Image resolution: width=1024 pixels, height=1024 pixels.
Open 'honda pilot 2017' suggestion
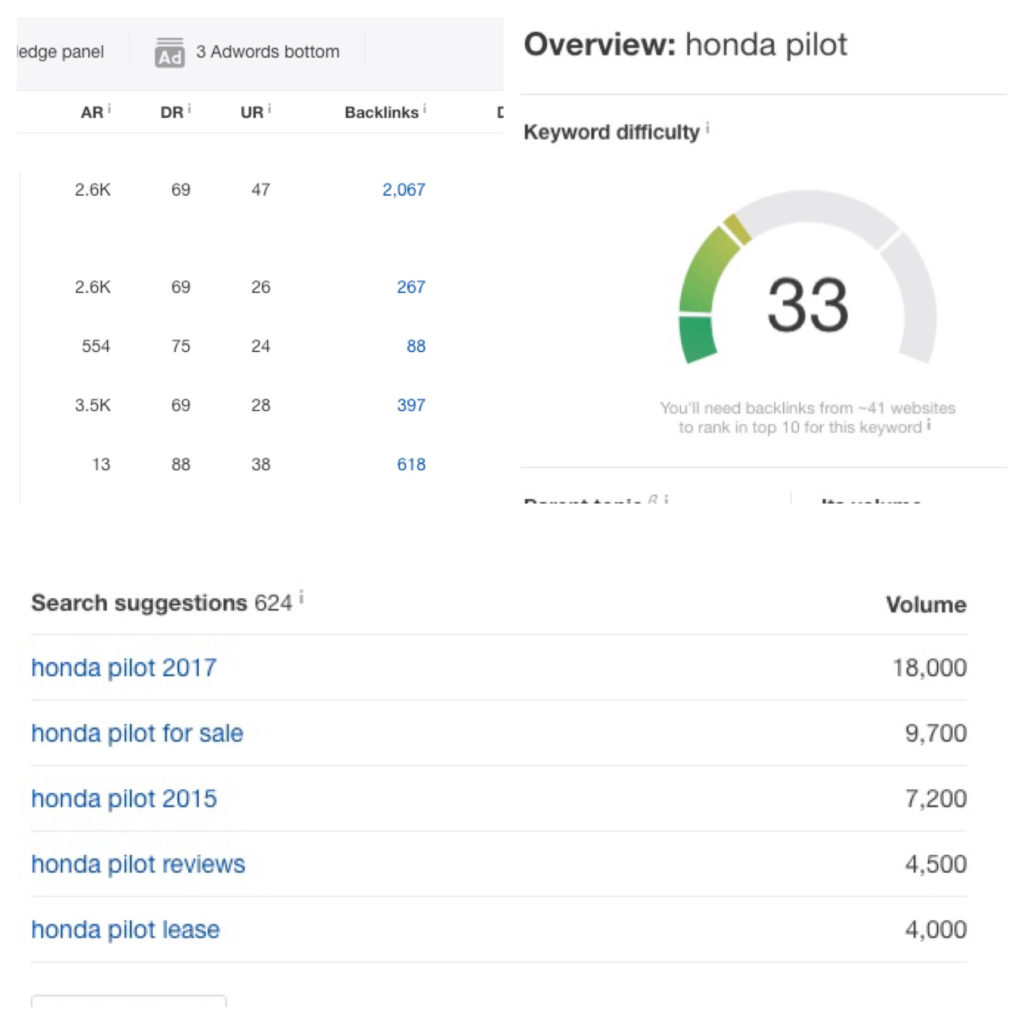coord(124,668)
